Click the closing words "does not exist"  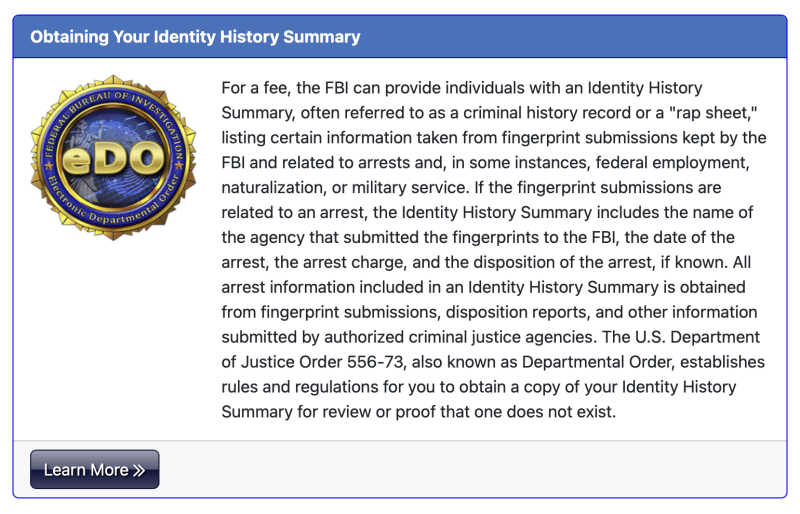coord(561,411)
